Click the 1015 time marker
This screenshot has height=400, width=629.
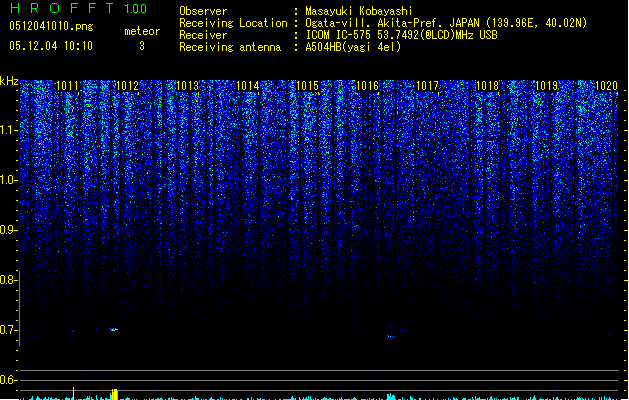(307, 86)
